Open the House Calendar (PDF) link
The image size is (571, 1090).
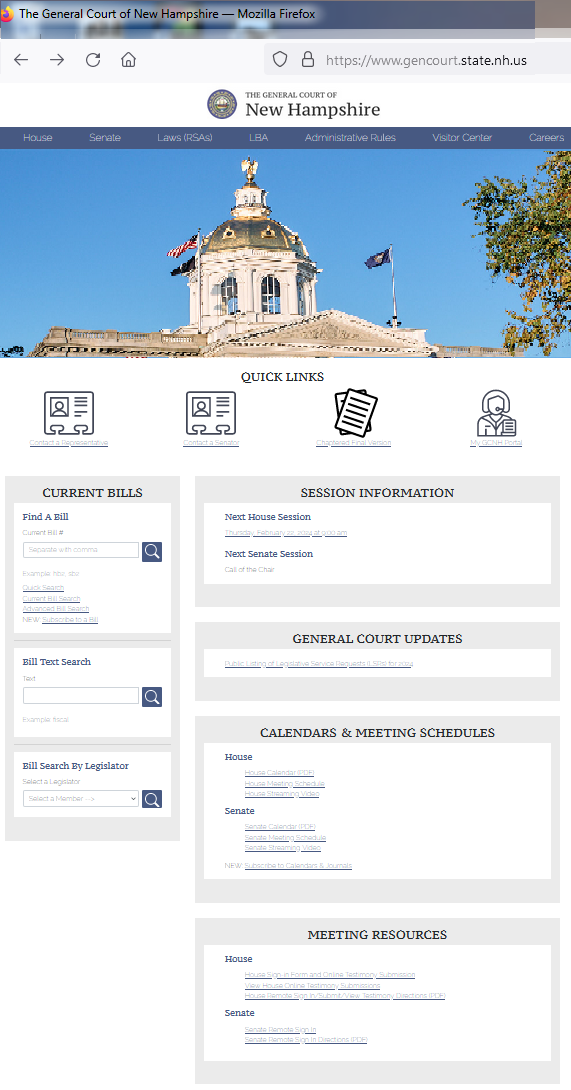[280, 773]
